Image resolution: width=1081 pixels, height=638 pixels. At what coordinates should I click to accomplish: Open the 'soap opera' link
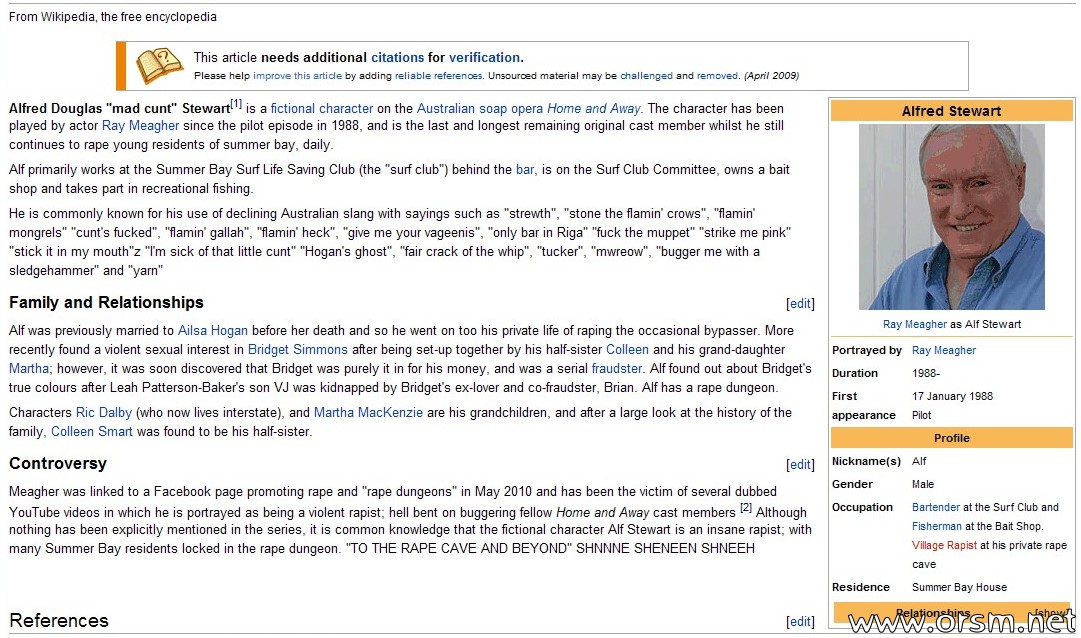point(511,108)
